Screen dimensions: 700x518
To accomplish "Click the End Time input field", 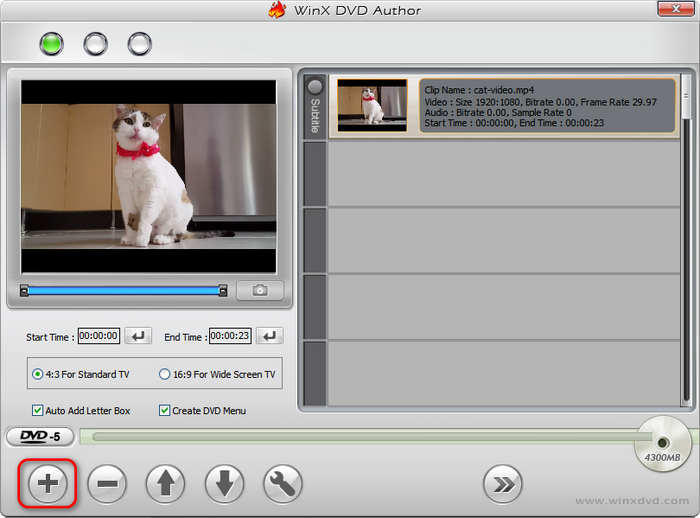I will pyautogui.click(x=230, y=336).
